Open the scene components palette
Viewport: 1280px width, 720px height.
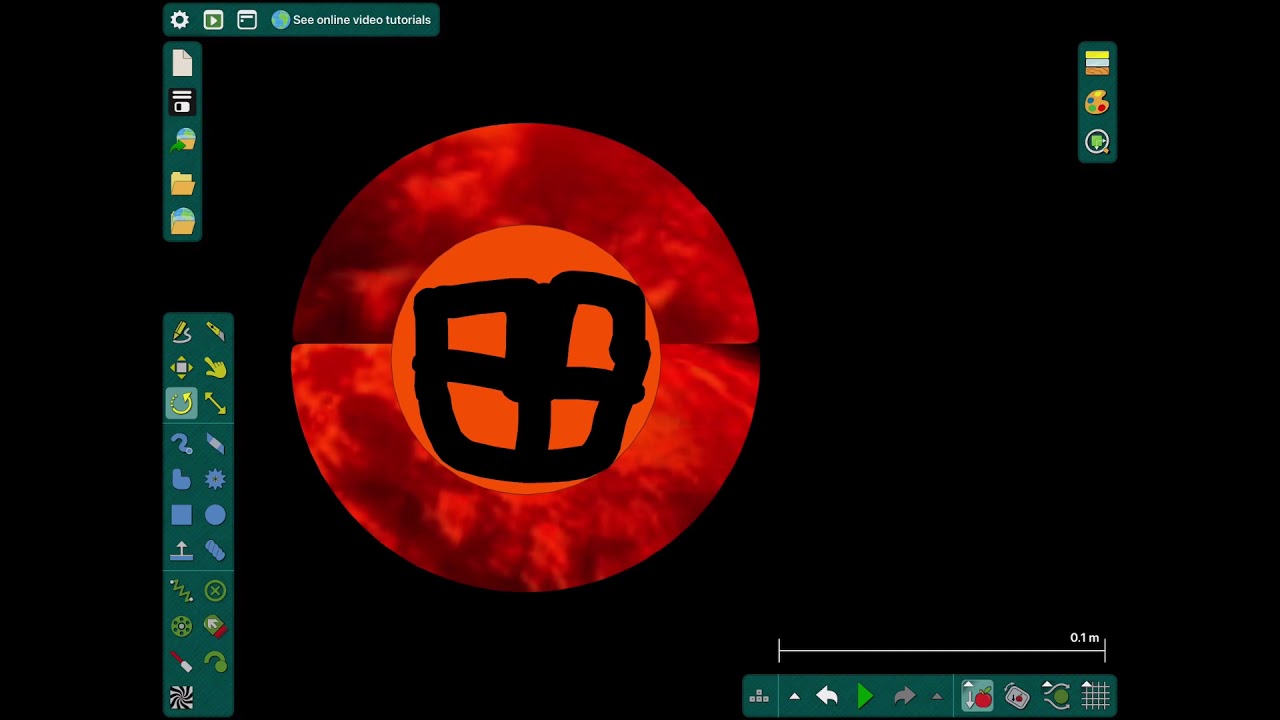(x=182, y=102)
